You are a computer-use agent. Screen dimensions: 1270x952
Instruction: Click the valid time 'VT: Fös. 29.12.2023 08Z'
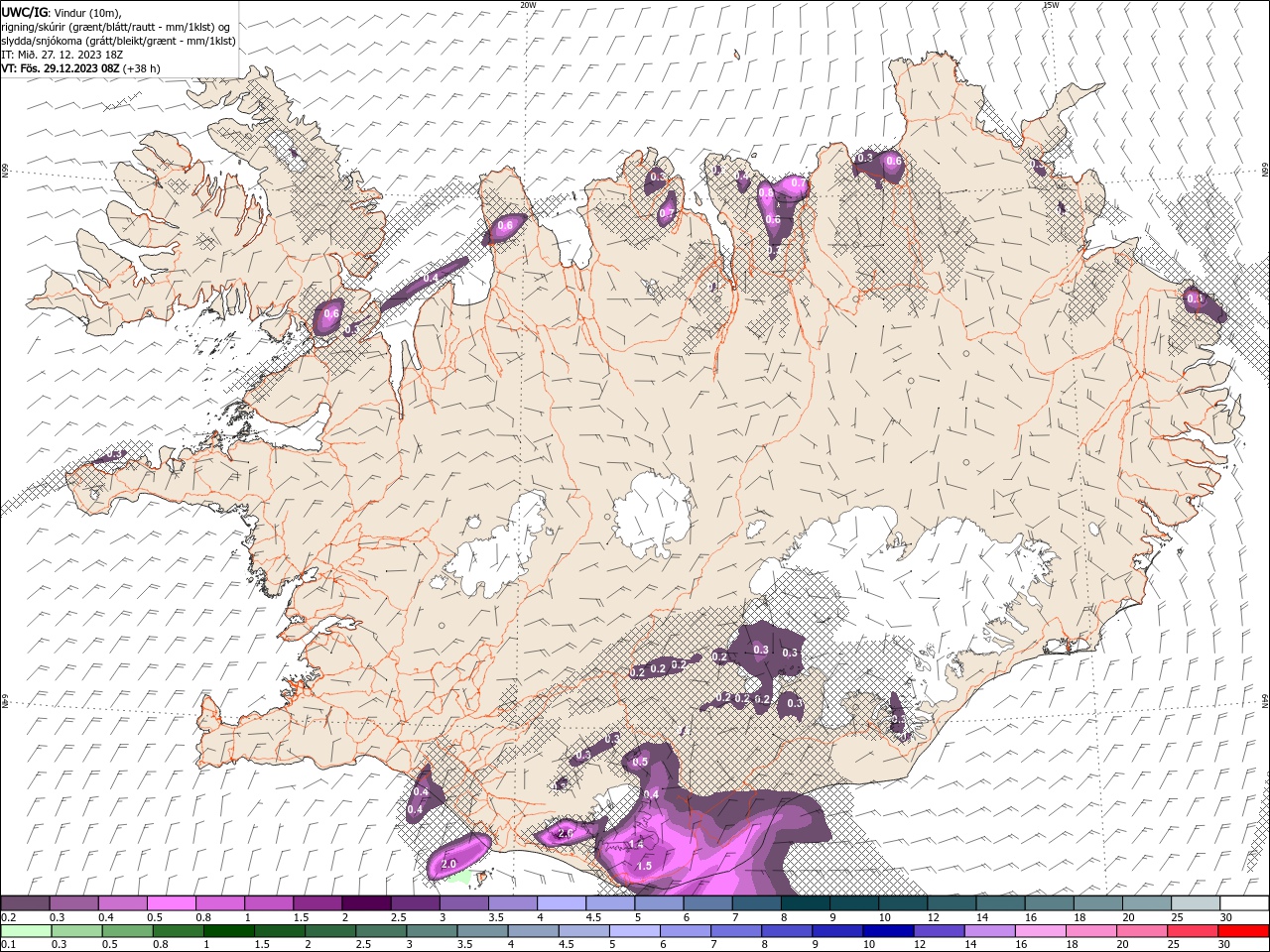(x=62, y=68)
